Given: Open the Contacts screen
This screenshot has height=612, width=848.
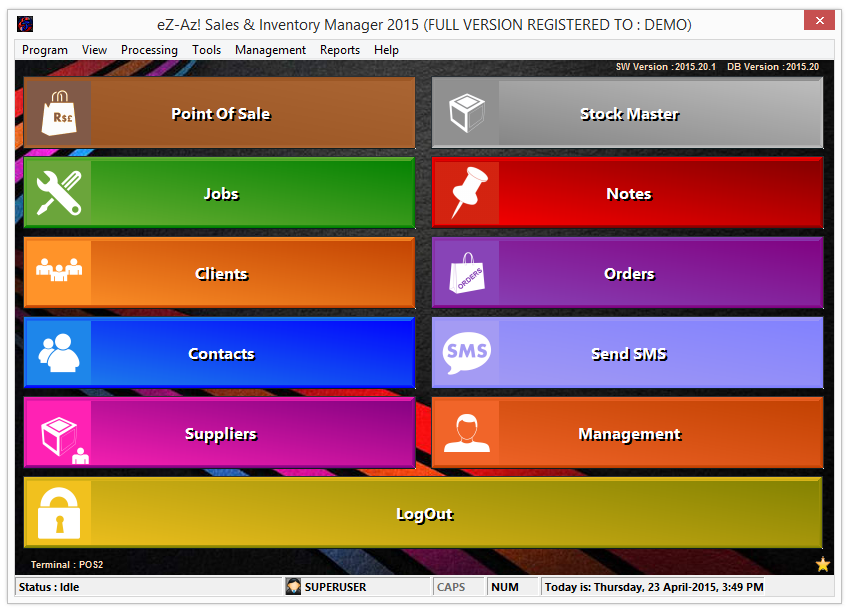Looking at the screenshot, I should [x=221, y=352].
